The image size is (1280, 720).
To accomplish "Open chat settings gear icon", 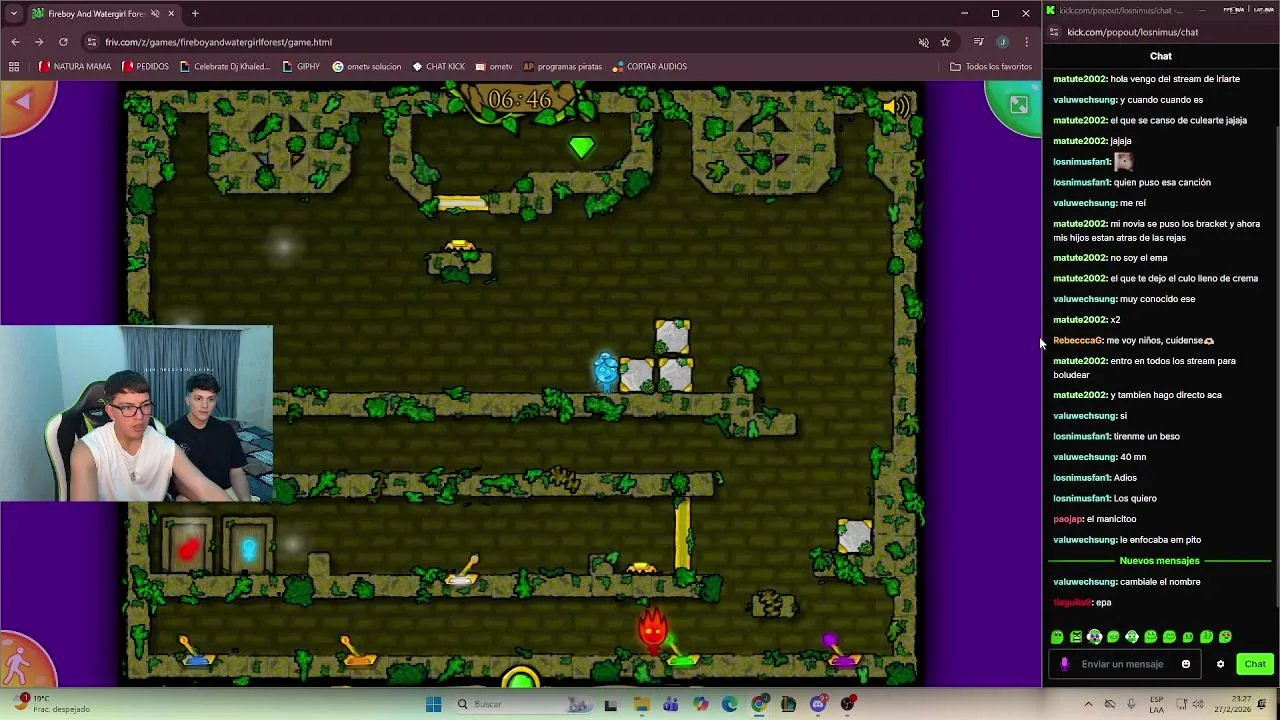I will click(x=1220, y=664).
